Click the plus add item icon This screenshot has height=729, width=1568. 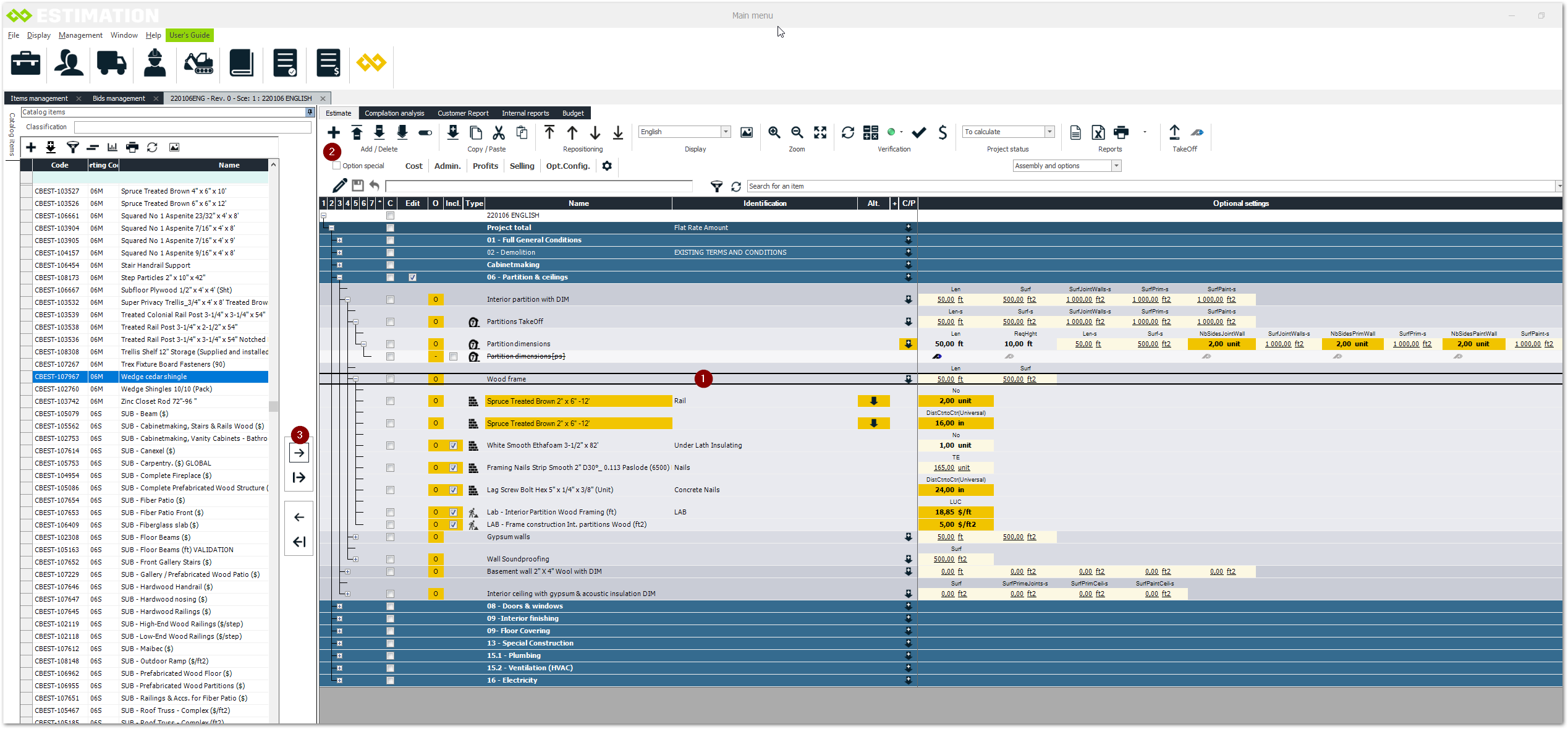coord(334,132)
